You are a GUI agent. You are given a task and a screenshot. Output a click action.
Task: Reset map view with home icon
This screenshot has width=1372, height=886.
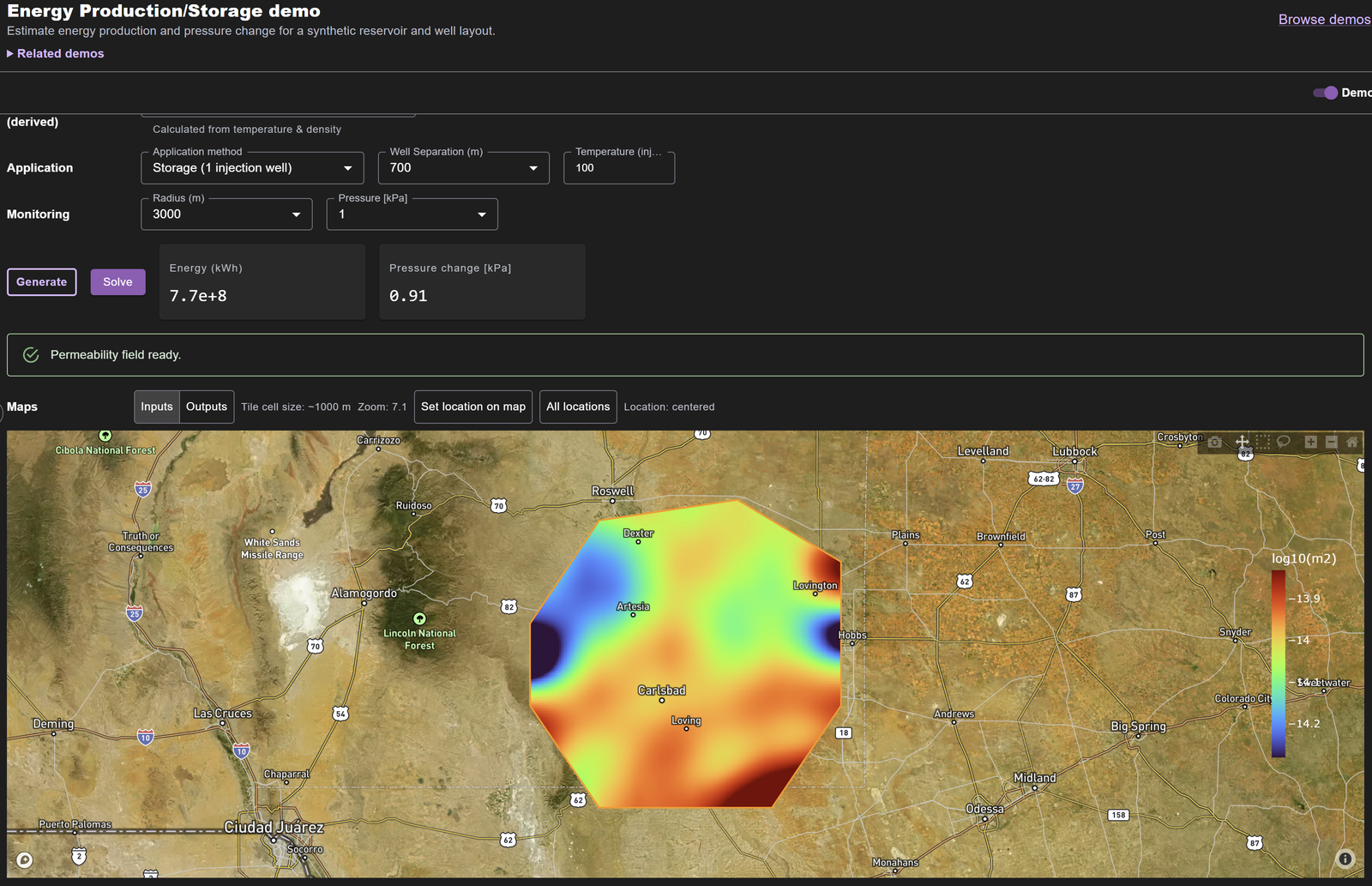1352,442
